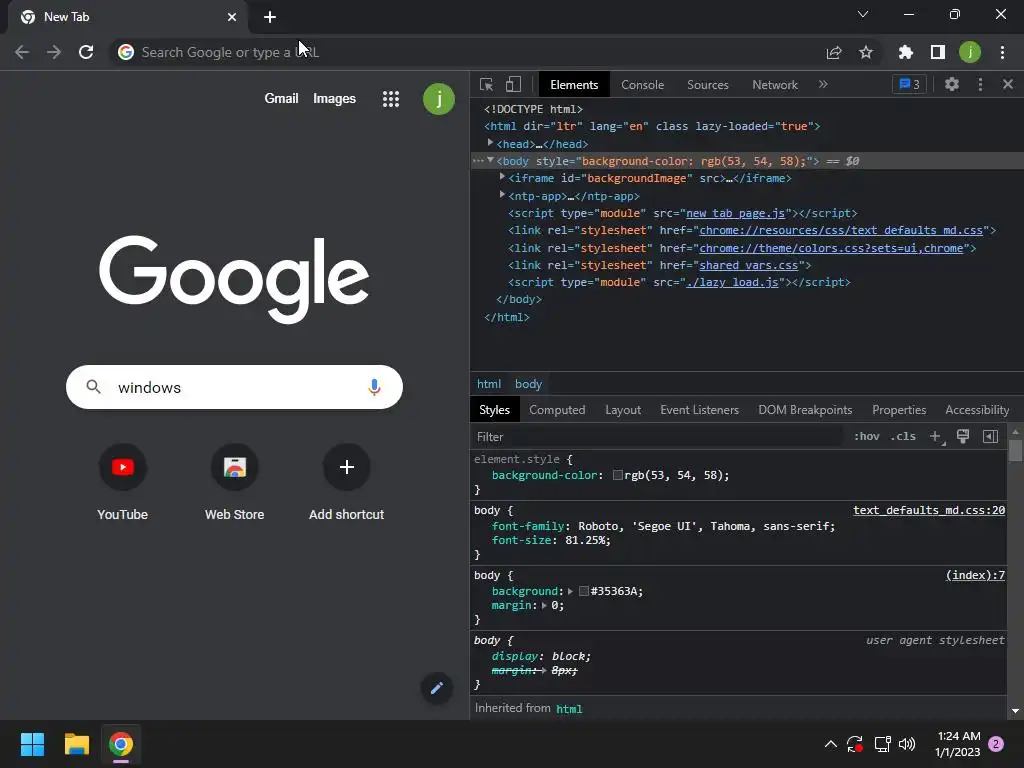
Task: Open the (index):7 source link
Action: (975, 575)
